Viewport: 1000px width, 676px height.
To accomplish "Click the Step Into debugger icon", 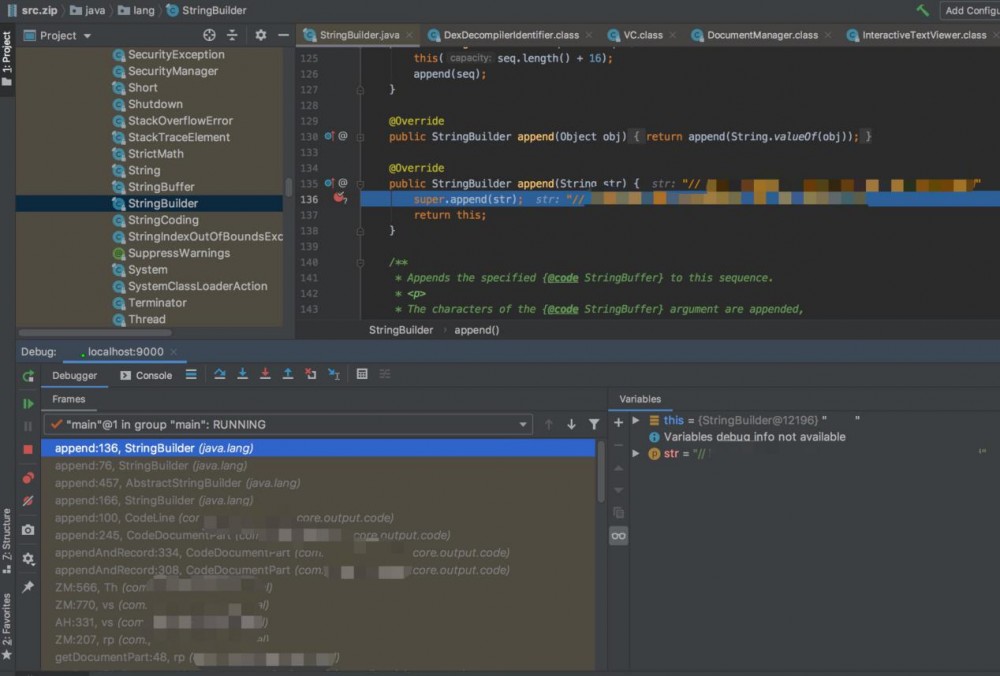I will coord(242,375).
